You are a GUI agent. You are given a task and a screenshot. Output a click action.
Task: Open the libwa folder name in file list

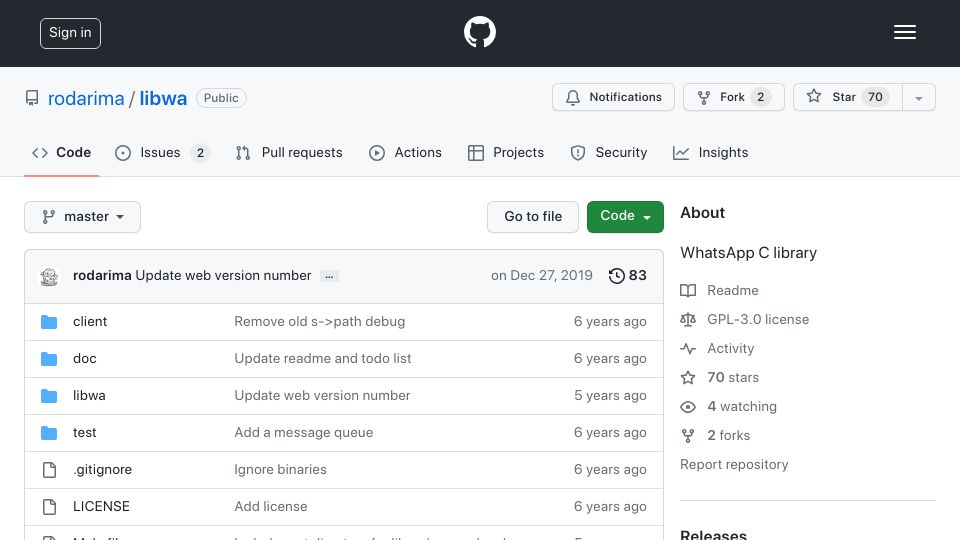pos(89,396)
